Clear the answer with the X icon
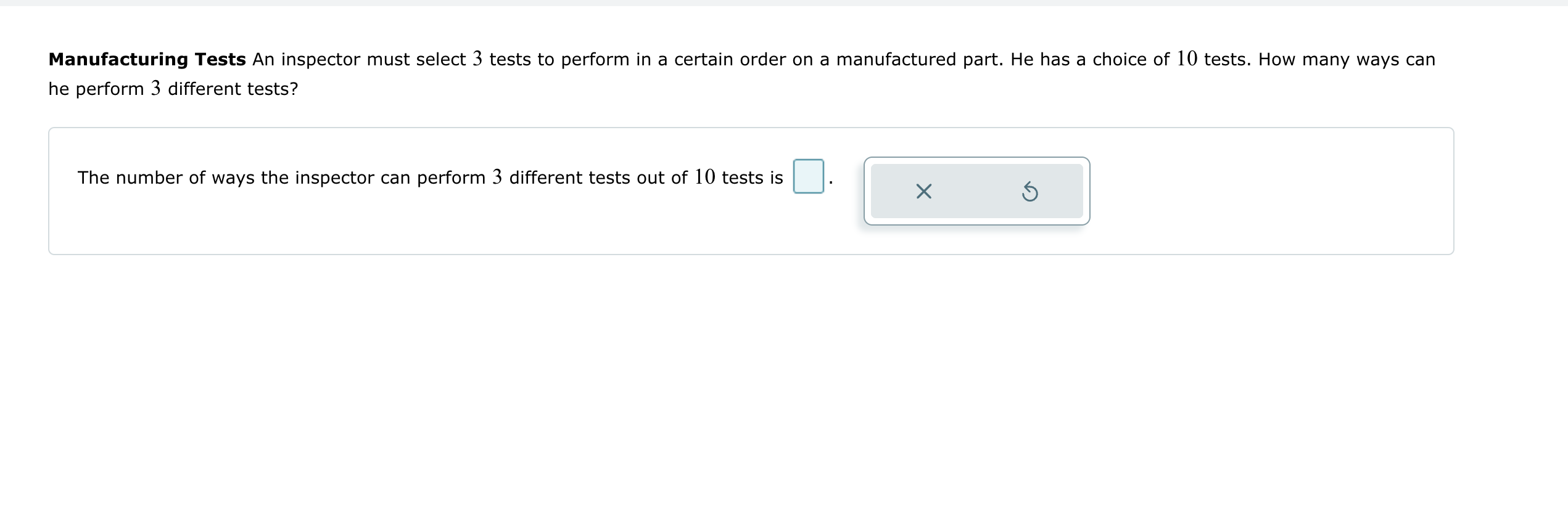The height and width of the screenshot is (514, 1568). pyautogui.click(x=923, y=192)
